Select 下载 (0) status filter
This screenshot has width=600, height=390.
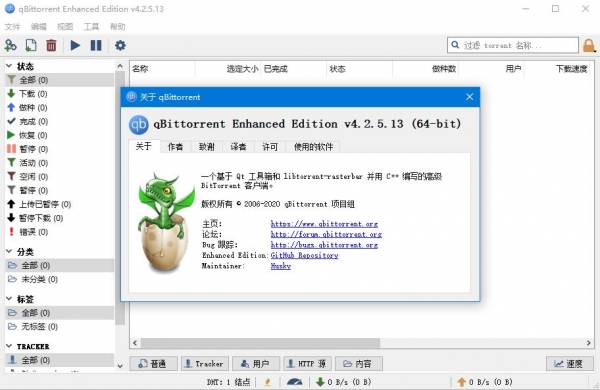click(59, 94)
